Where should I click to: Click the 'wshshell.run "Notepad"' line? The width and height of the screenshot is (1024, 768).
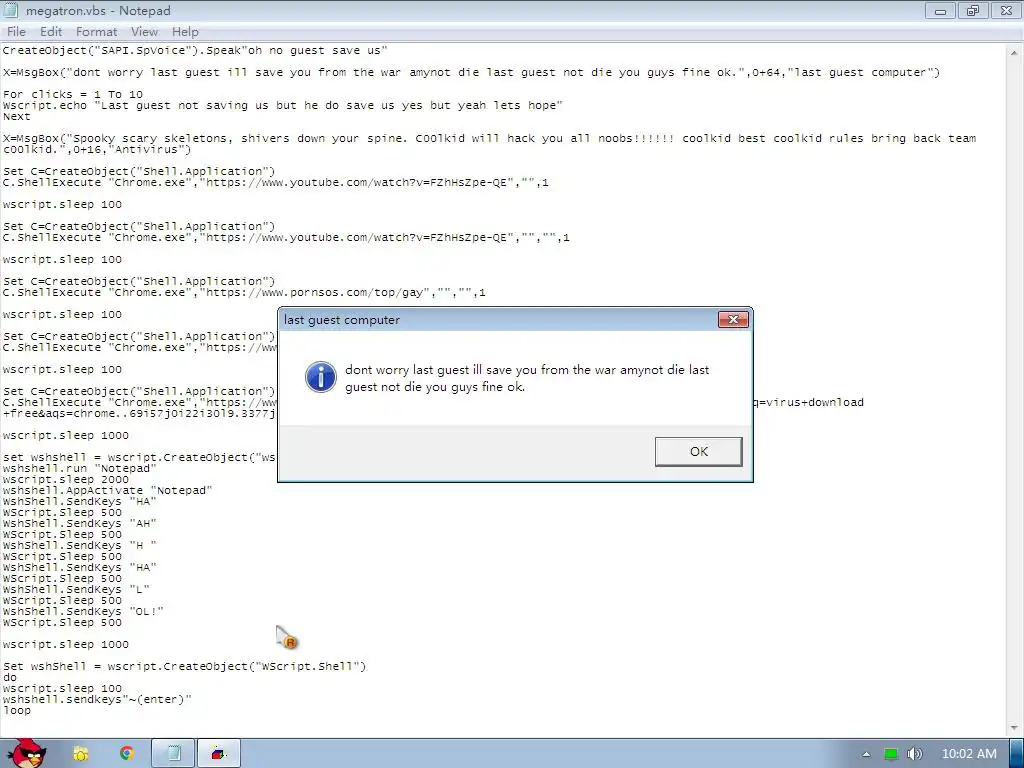[x=80, y=468]
